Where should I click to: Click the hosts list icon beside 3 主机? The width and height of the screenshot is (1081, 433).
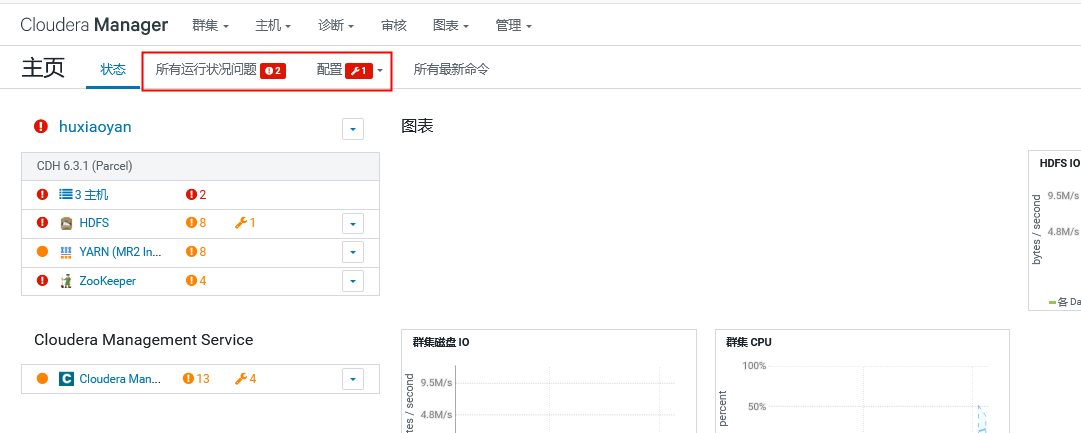[x=65, y=194]
